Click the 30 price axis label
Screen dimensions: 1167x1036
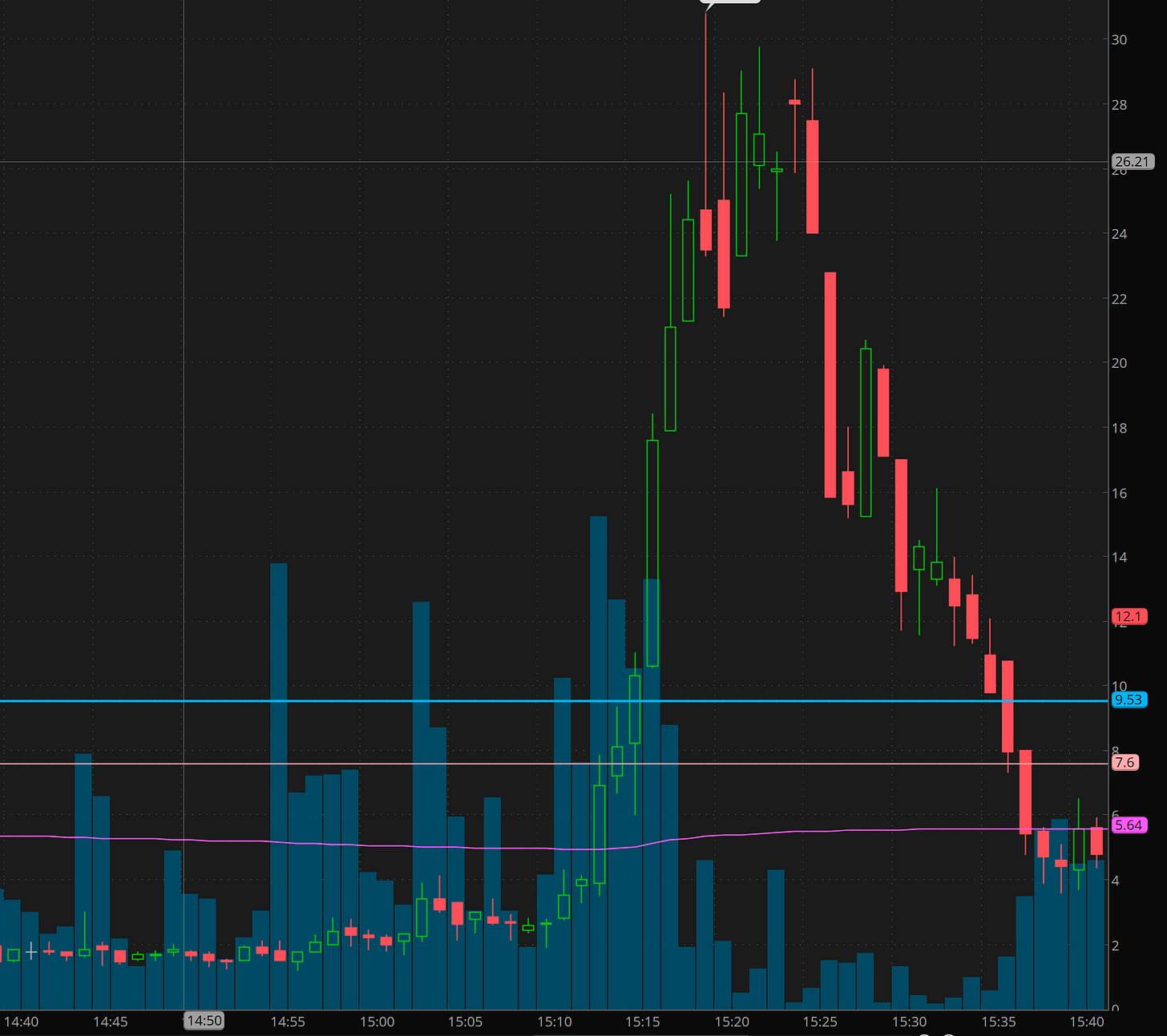coord(1119,40)
